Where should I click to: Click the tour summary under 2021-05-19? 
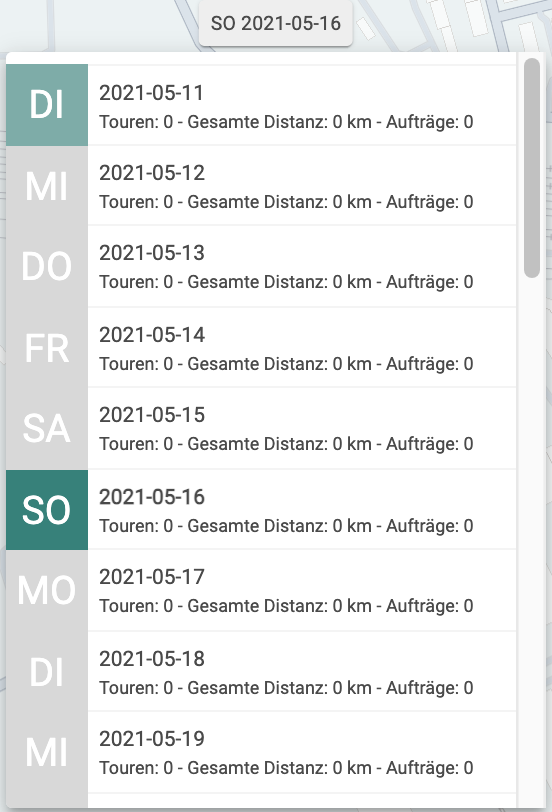coord(286,767)
